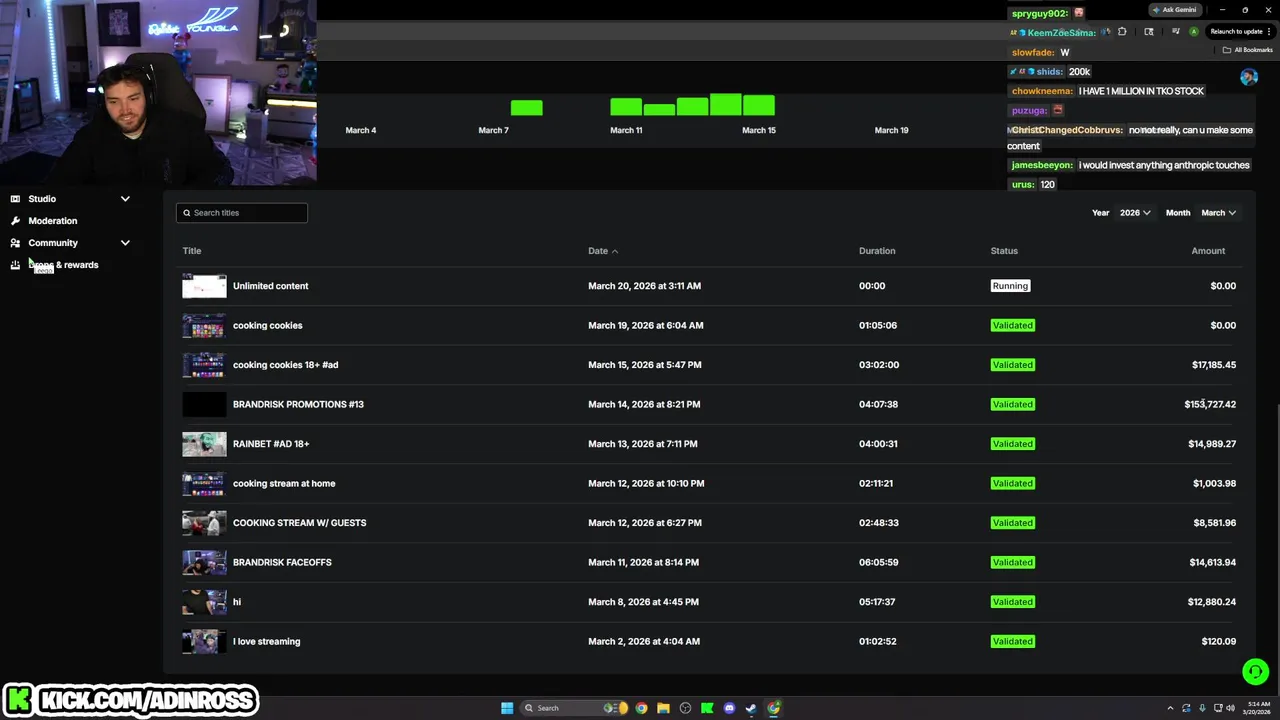
Task: Click the Chrome page search (lens) icon
Action: click(x=1149, y=31)
